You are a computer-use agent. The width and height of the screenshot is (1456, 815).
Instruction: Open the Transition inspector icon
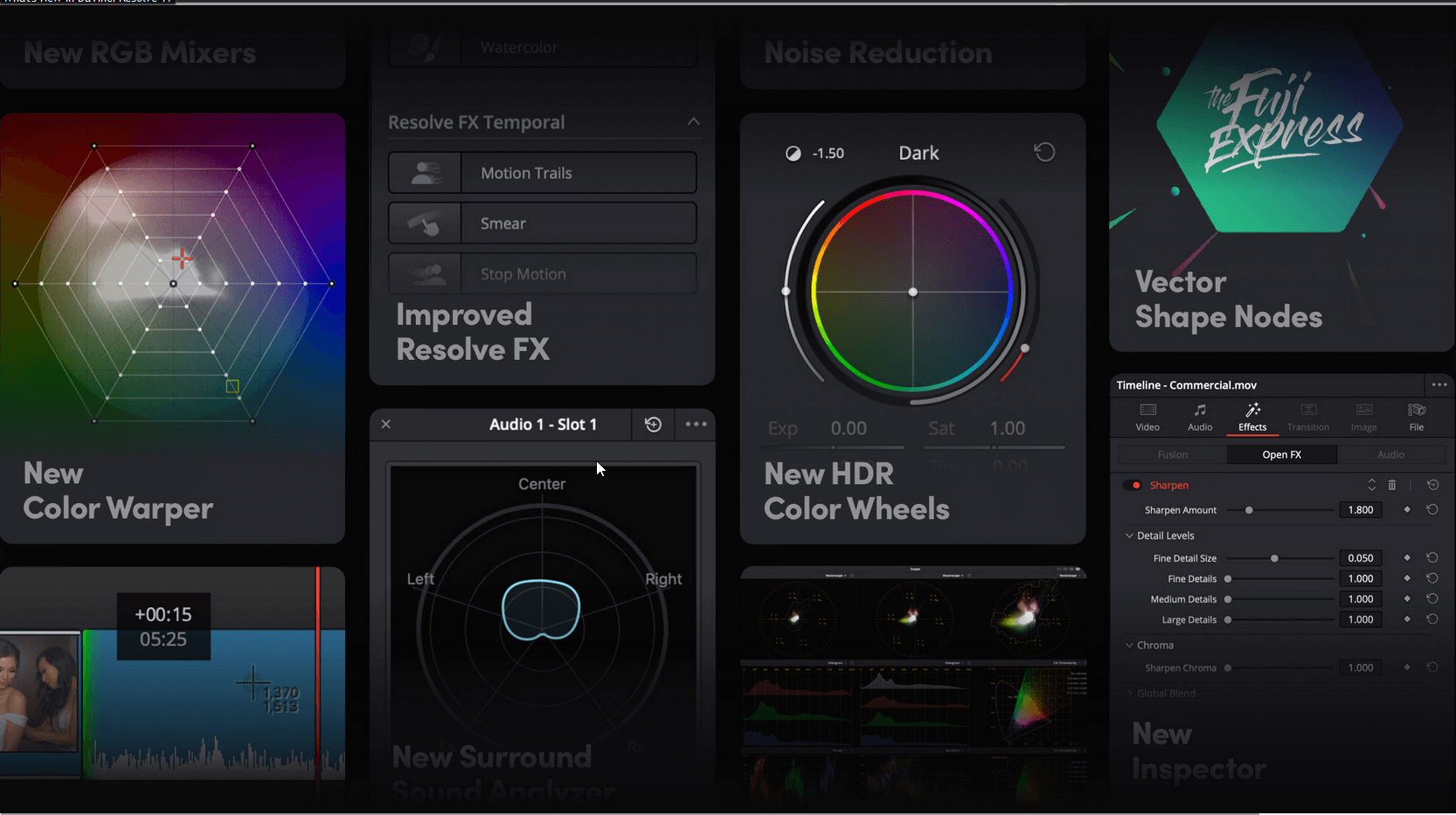[1307, 417]
